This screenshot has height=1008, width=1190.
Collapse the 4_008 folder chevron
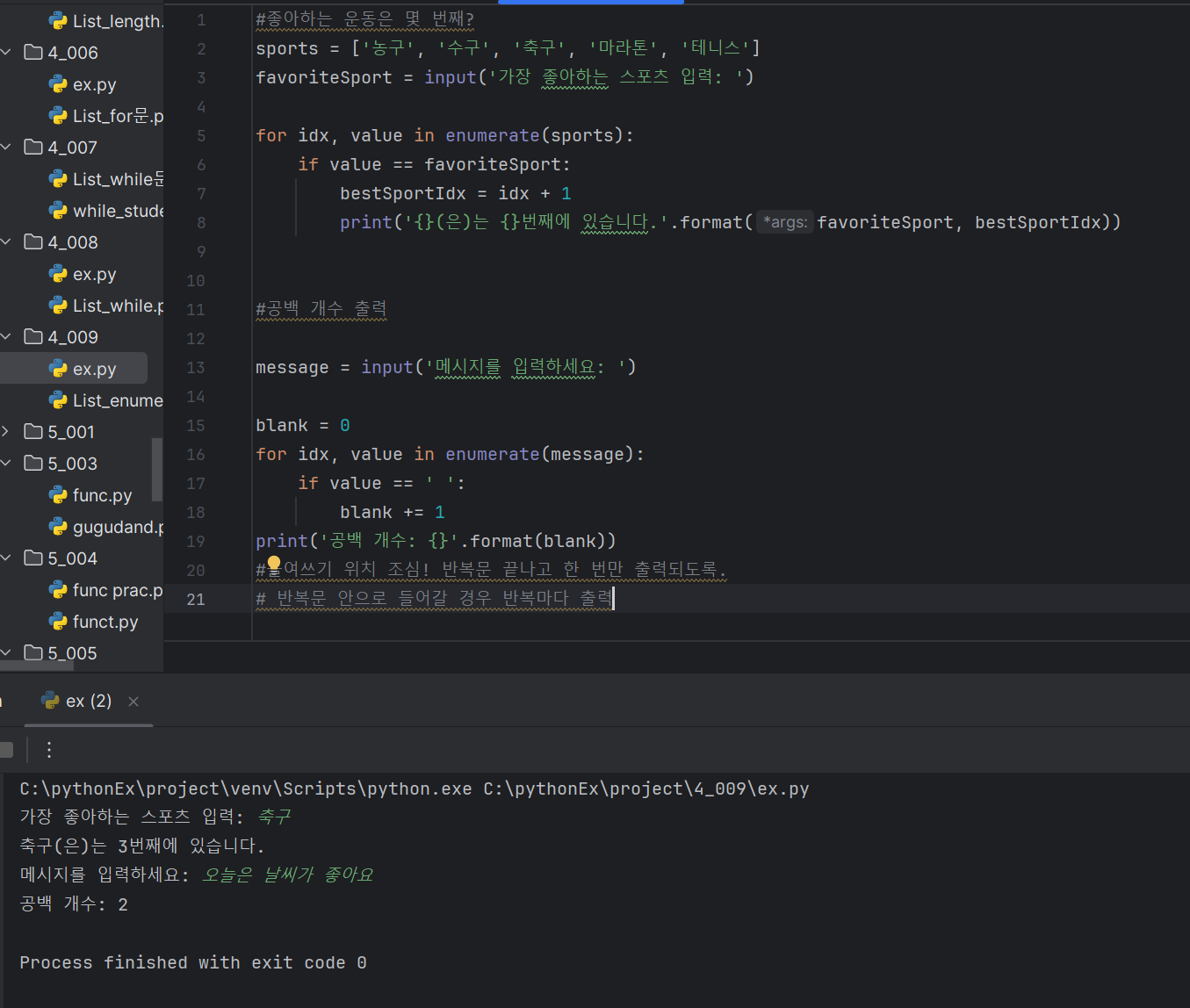pyautogui.click(x=5, y=242)
